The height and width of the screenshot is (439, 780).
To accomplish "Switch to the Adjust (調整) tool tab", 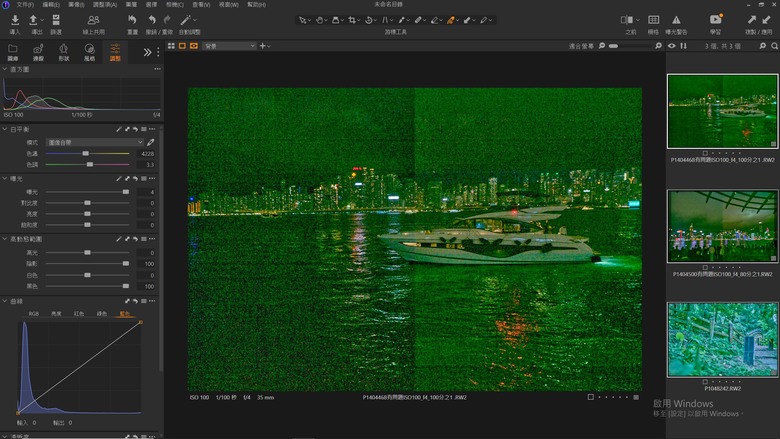I will point(115,52).
